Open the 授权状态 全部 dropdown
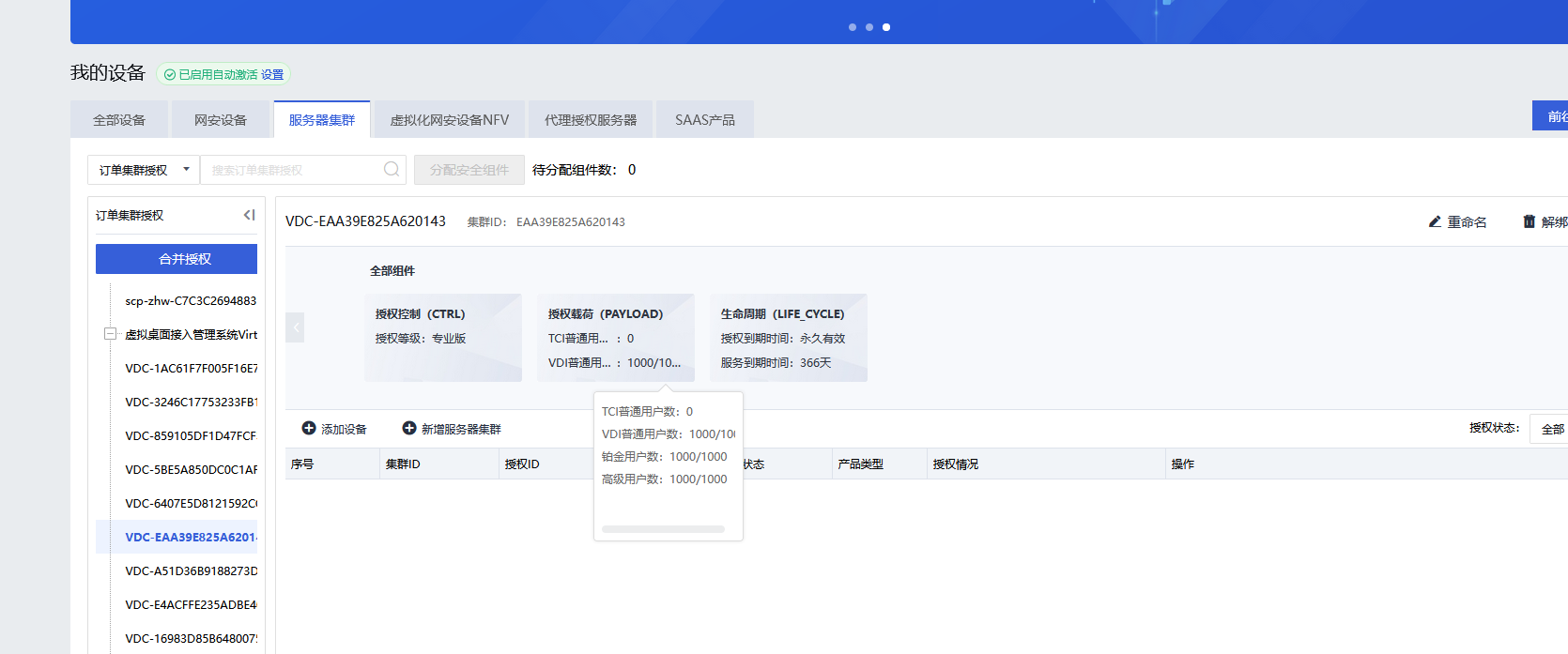Screen dimensions: 1568x654 (1549, 429)
